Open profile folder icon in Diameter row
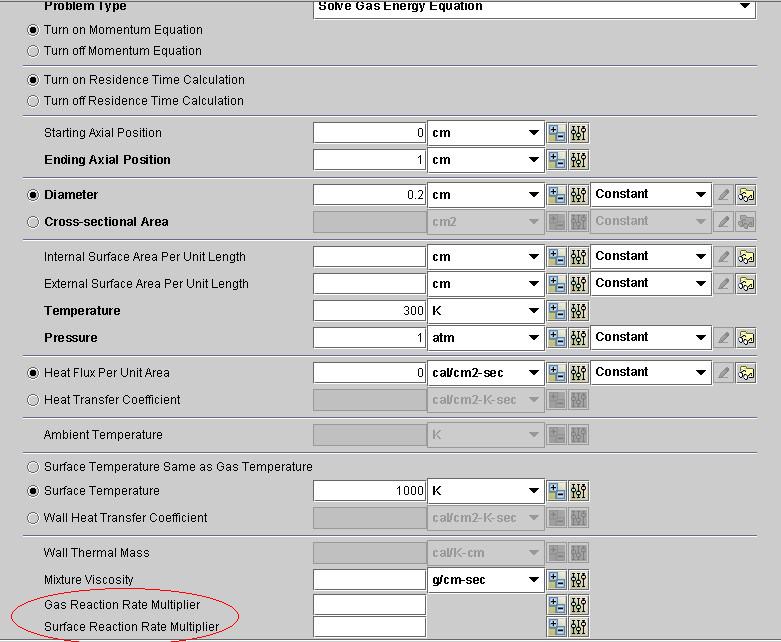781x642 pixels. point(746,195)
